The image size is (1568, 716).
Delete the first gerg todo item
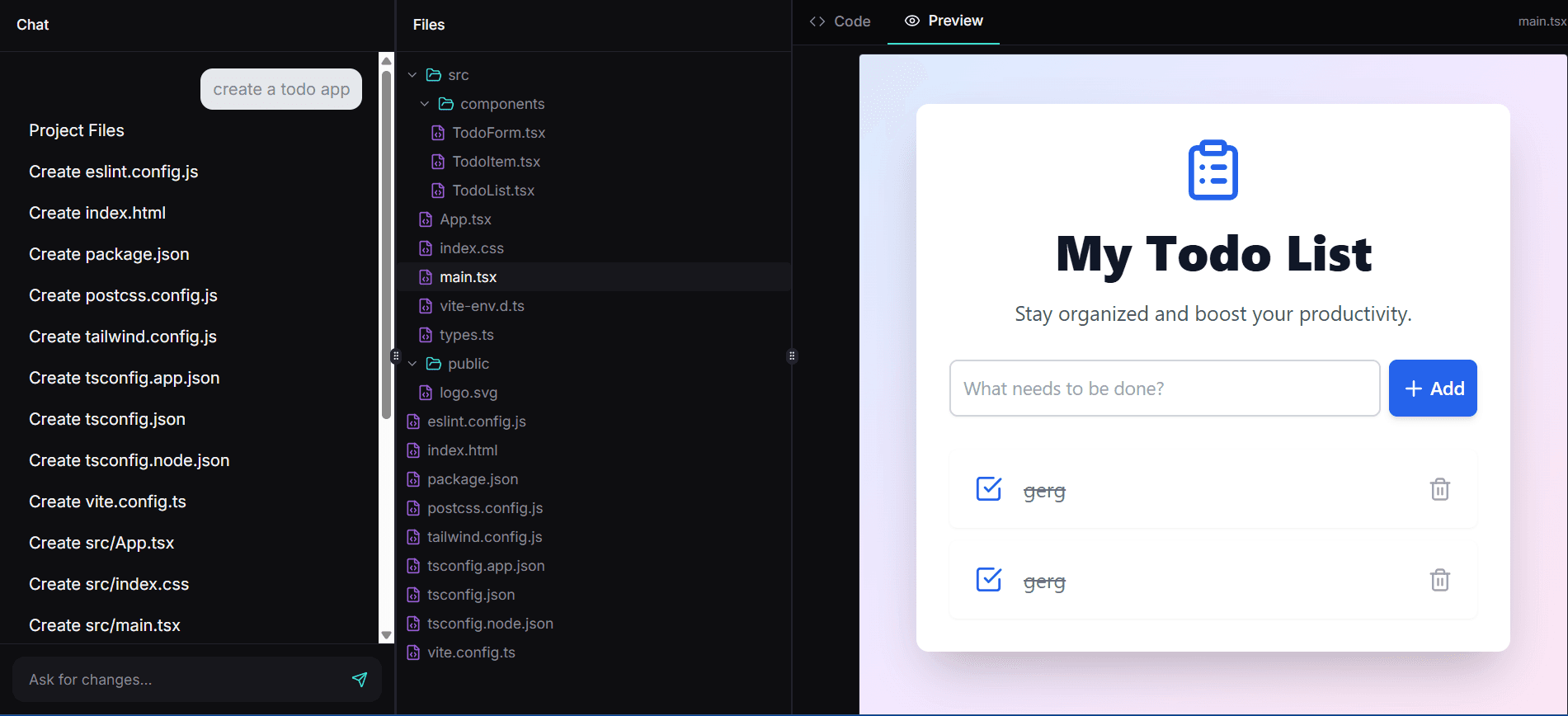(1439, 489)
